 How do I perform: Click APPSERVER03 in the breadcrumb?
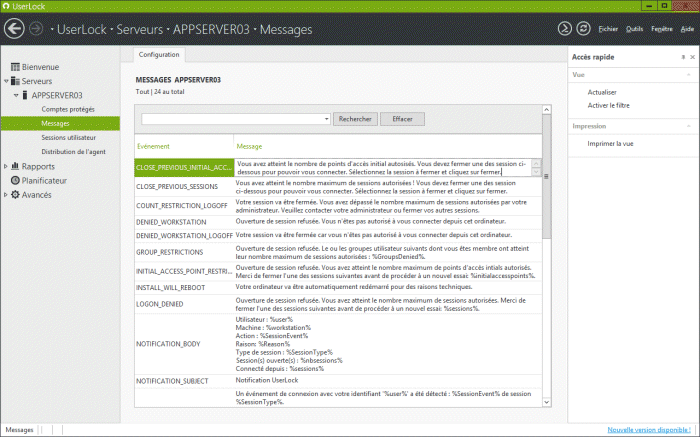point(211,29)
